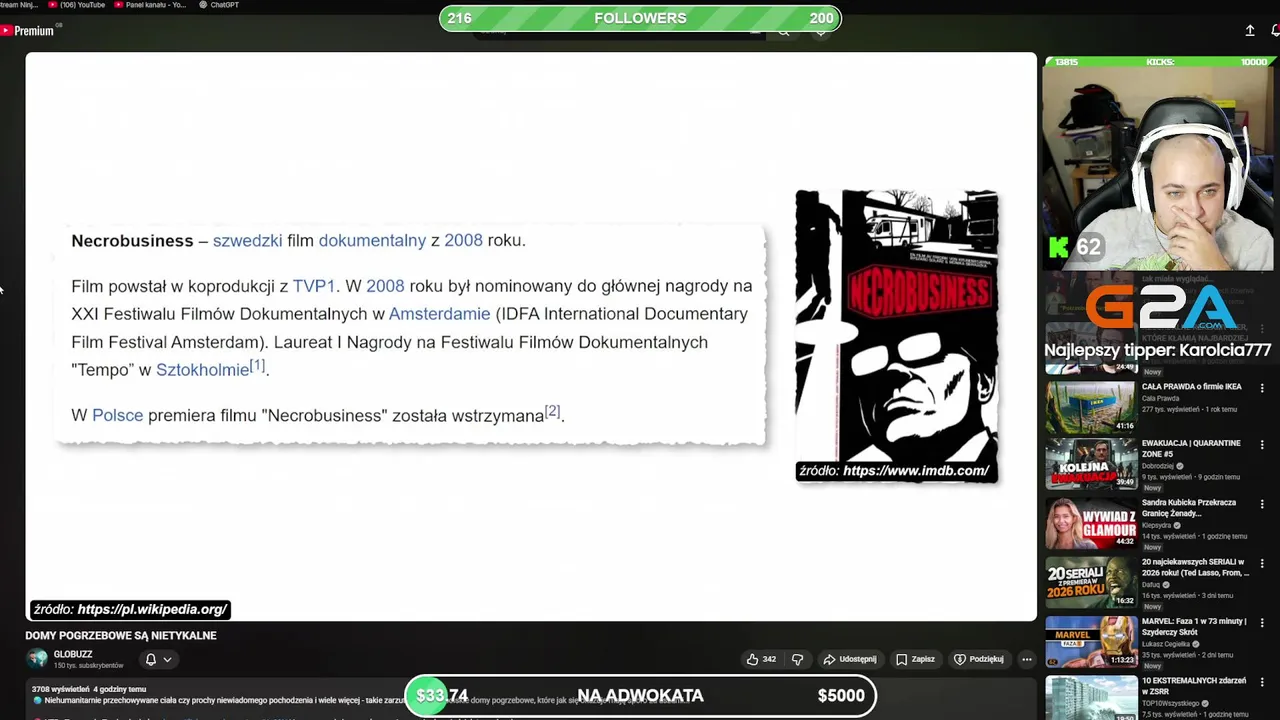Click Amsterdamie in the article text

tap(439, 314)
